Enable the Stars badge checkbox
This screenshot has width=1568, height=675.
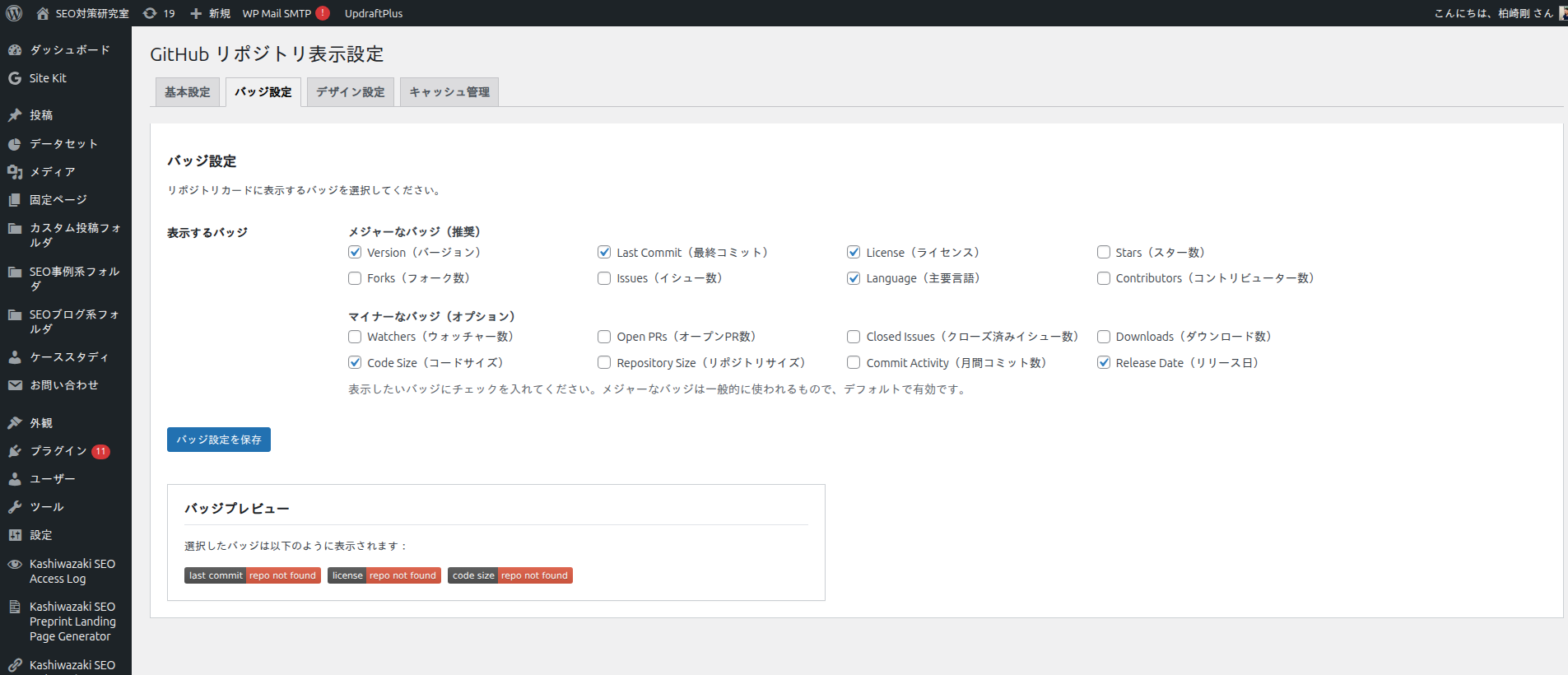coord(1104,253)
